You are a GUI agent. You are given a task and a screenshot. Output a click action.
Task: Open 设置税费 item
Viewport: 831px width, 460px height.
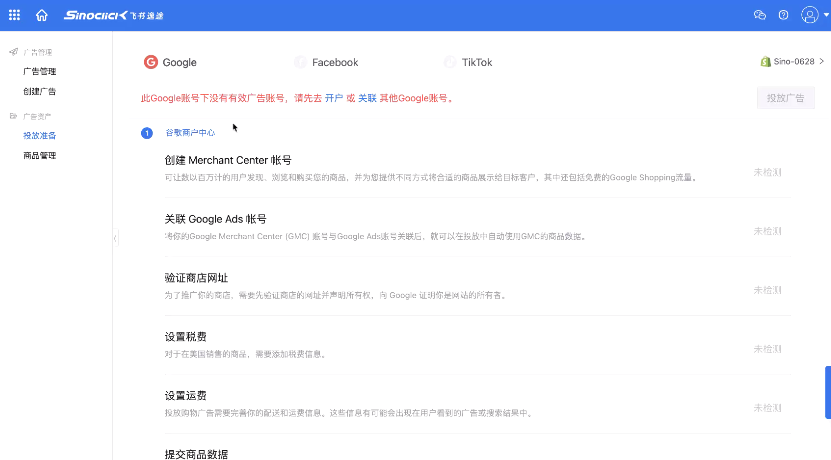point(185,337)
